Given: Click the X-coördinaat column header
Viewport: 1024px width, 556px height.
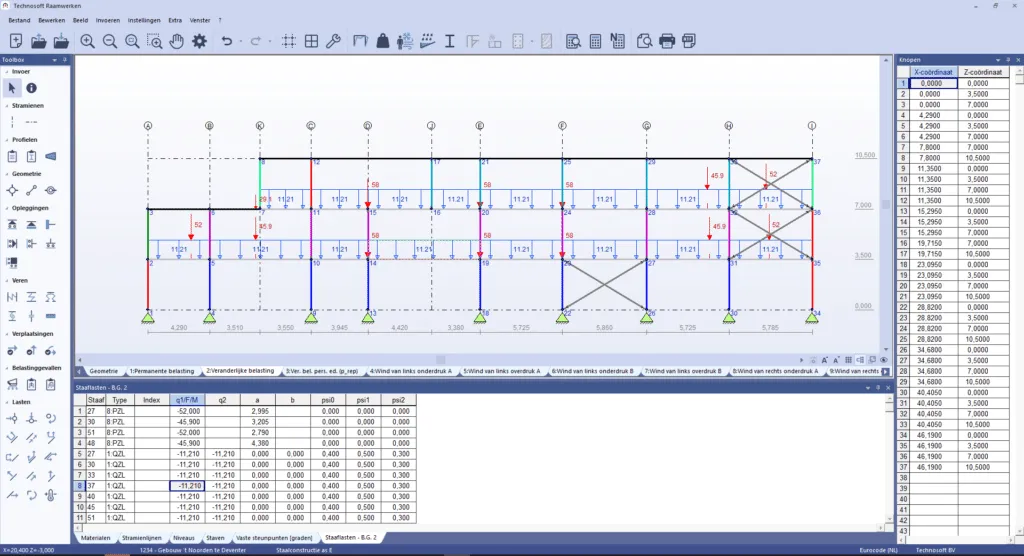Looking at the screenshot, I should click(x=933, y=72).
